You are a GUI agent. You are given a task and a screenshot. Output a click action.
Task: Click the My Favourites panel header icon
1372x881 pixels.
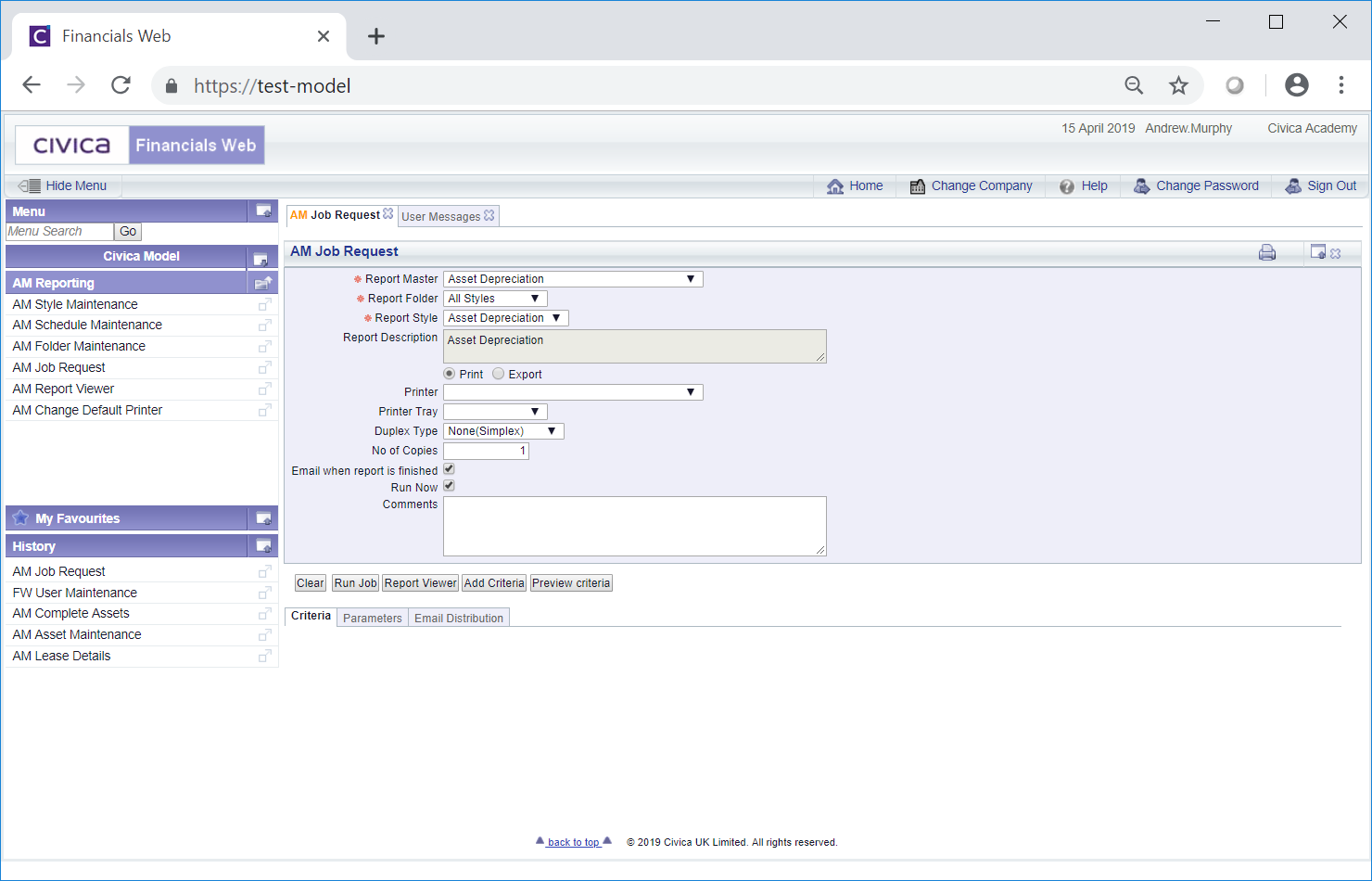[263, 518]
